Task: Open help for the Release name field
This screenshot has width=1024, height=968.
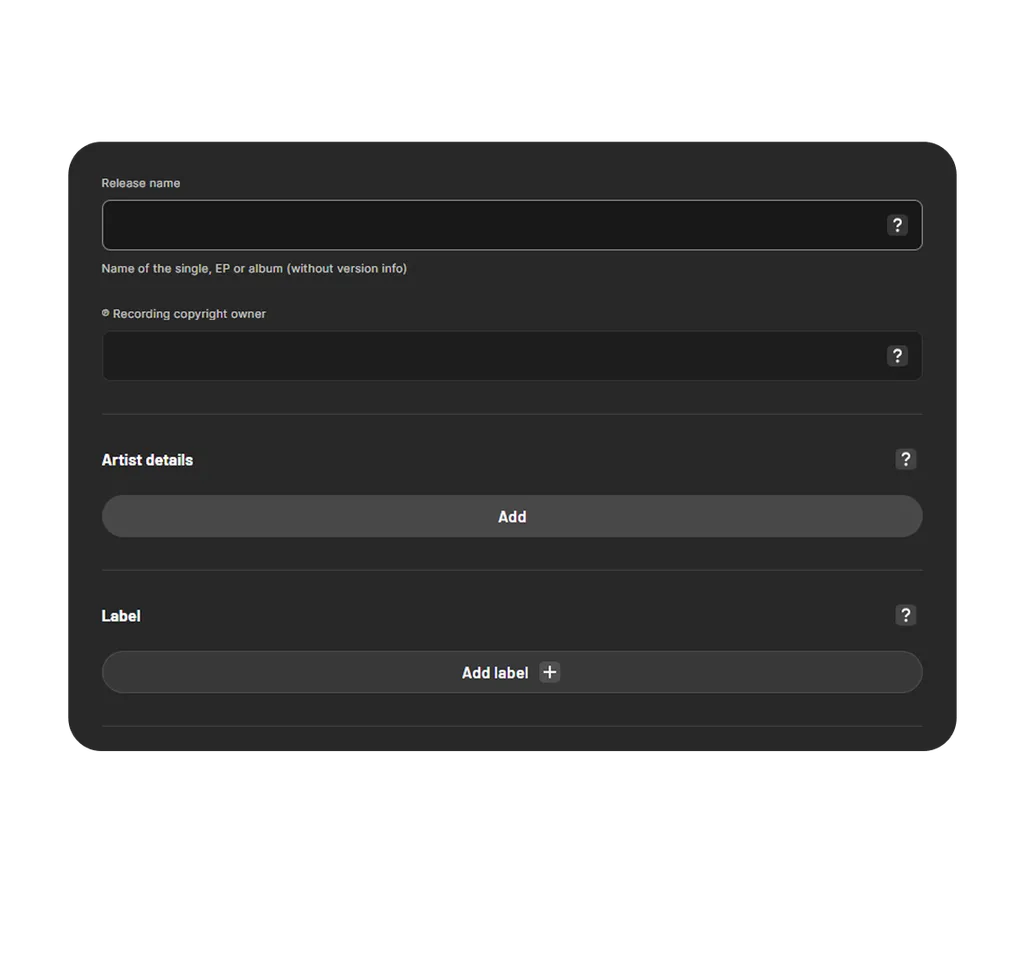Action: 897,225
